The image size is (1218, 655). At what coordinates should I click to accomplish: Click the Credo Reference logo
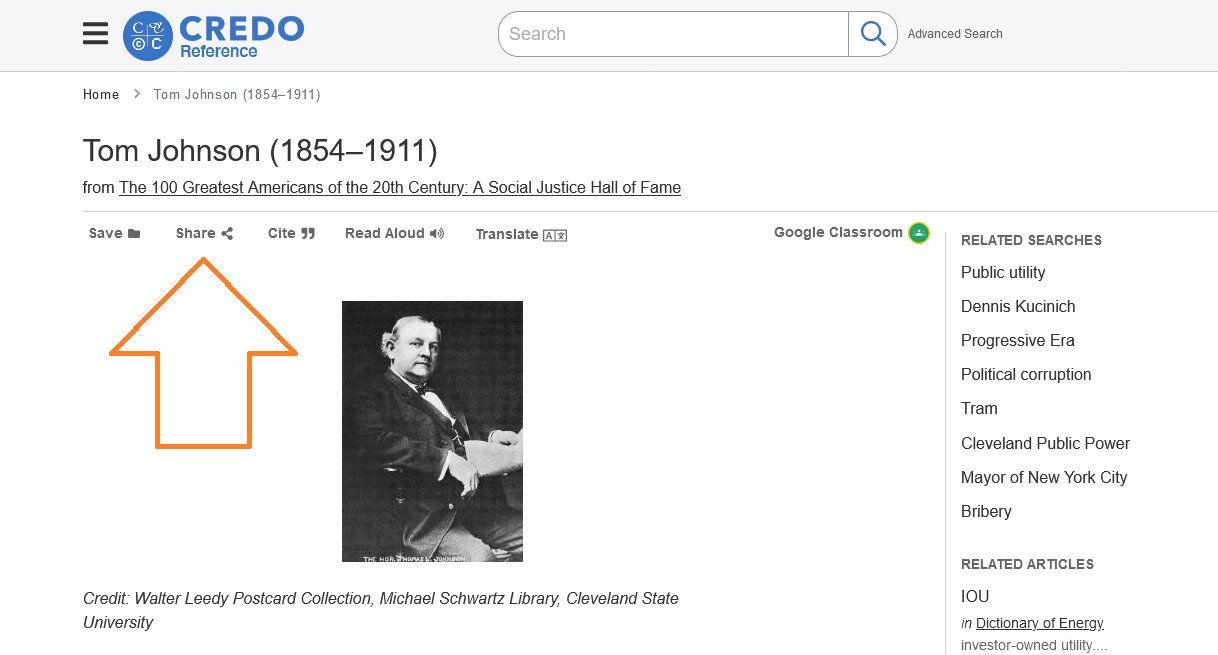[x=213, y=36]
